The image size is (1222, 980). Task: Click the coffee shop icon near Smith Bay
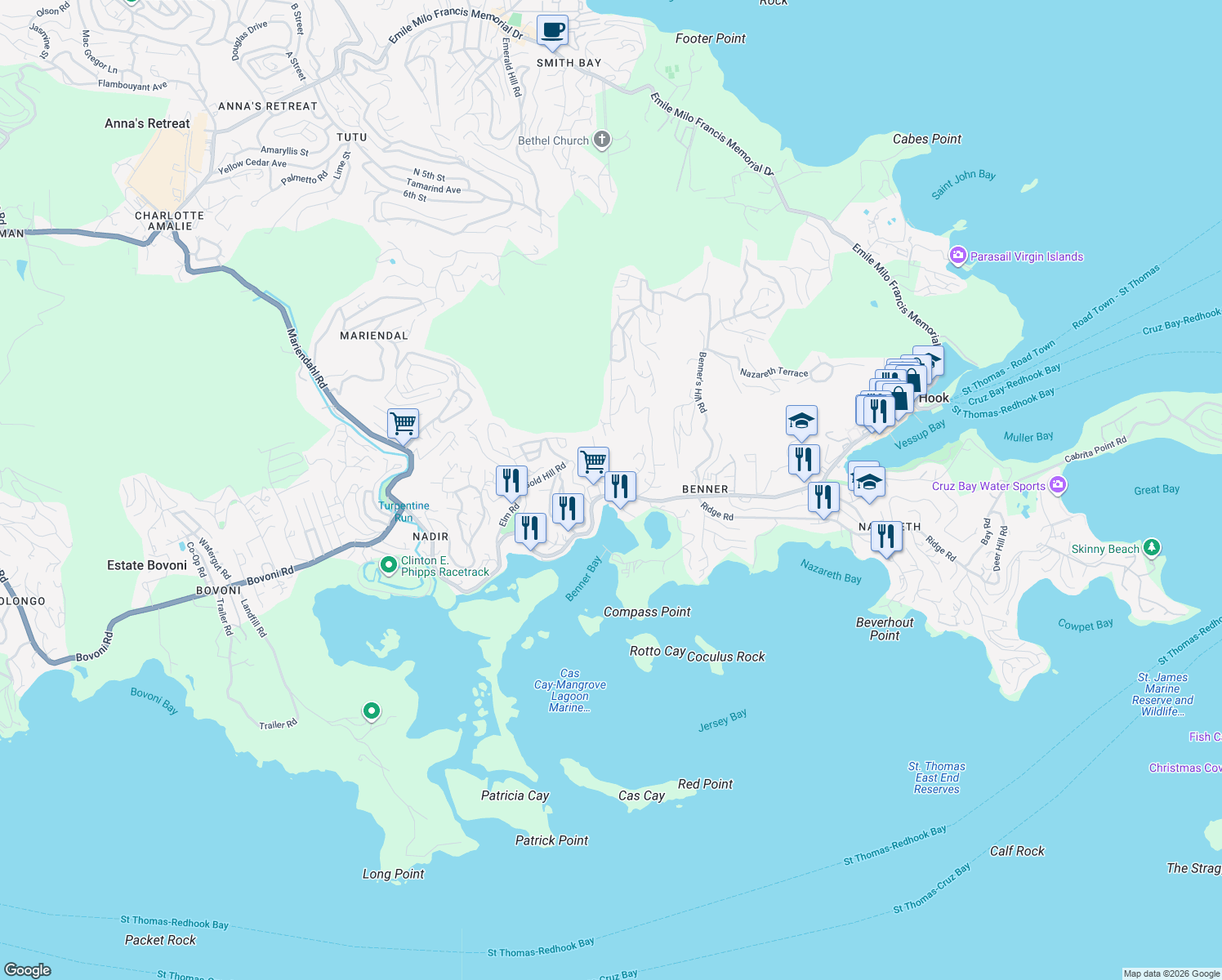(553, 32)
